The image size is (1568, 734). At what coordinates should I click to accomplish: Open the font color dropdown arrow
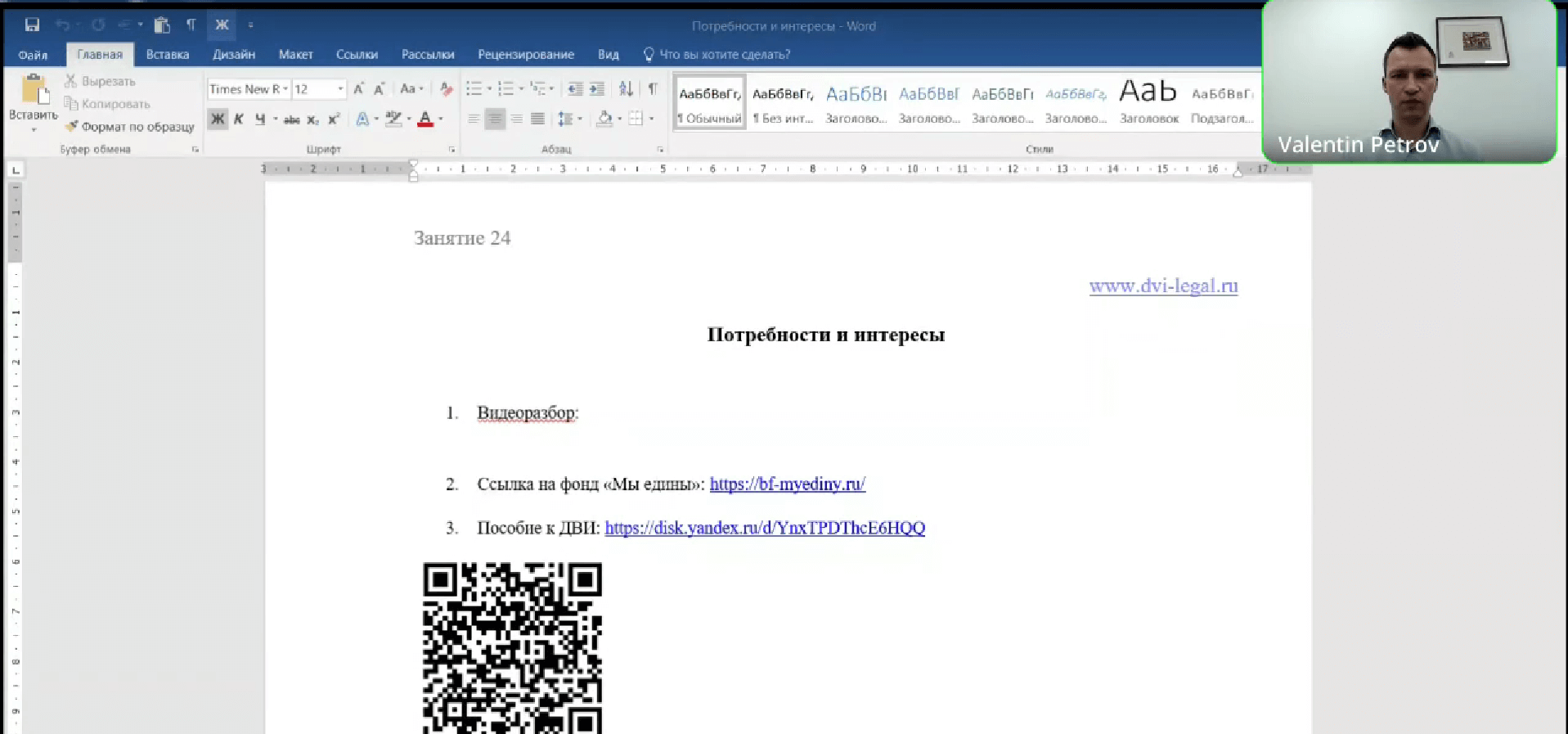(x=441, y=119)
